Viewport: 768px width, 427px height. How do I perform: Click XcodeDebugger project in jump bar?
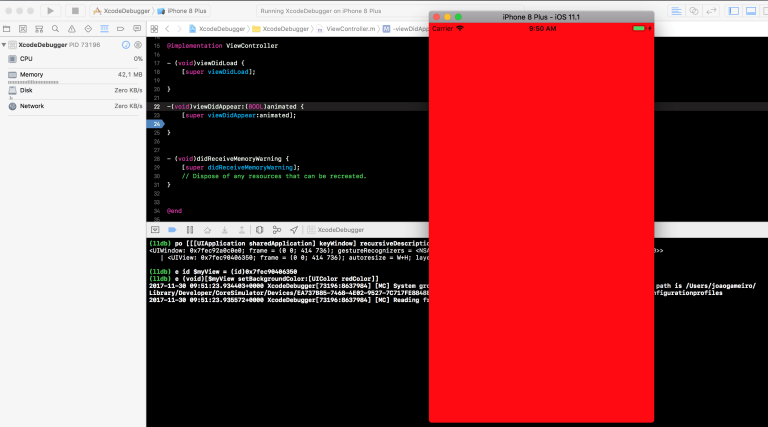coord(217,29)
